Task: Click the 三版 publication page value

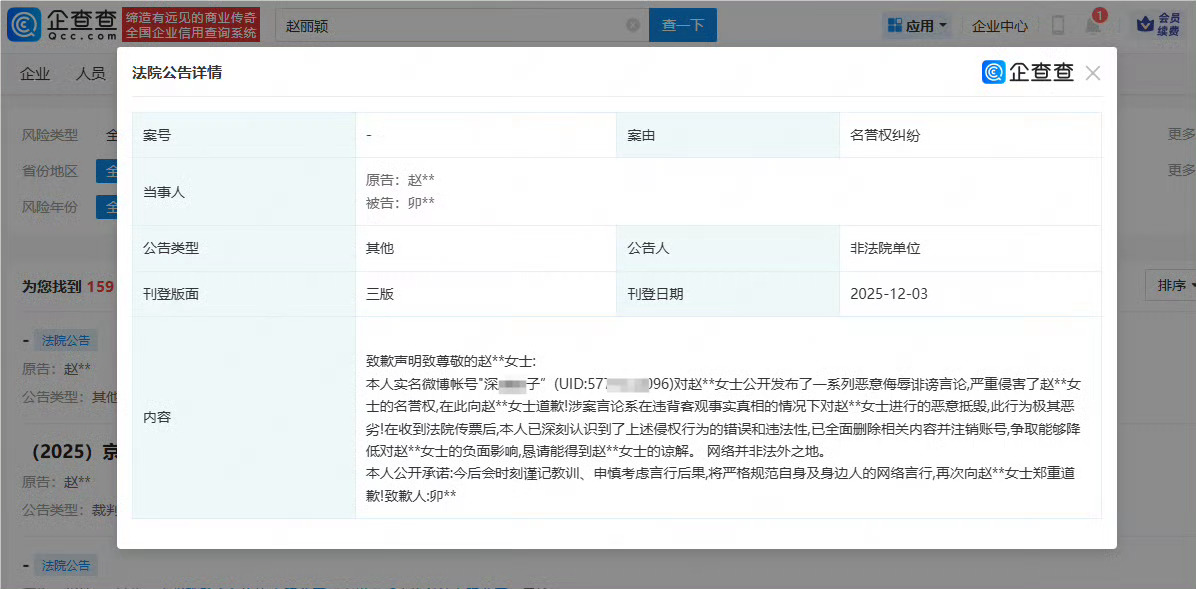Action: coord(380,294)
